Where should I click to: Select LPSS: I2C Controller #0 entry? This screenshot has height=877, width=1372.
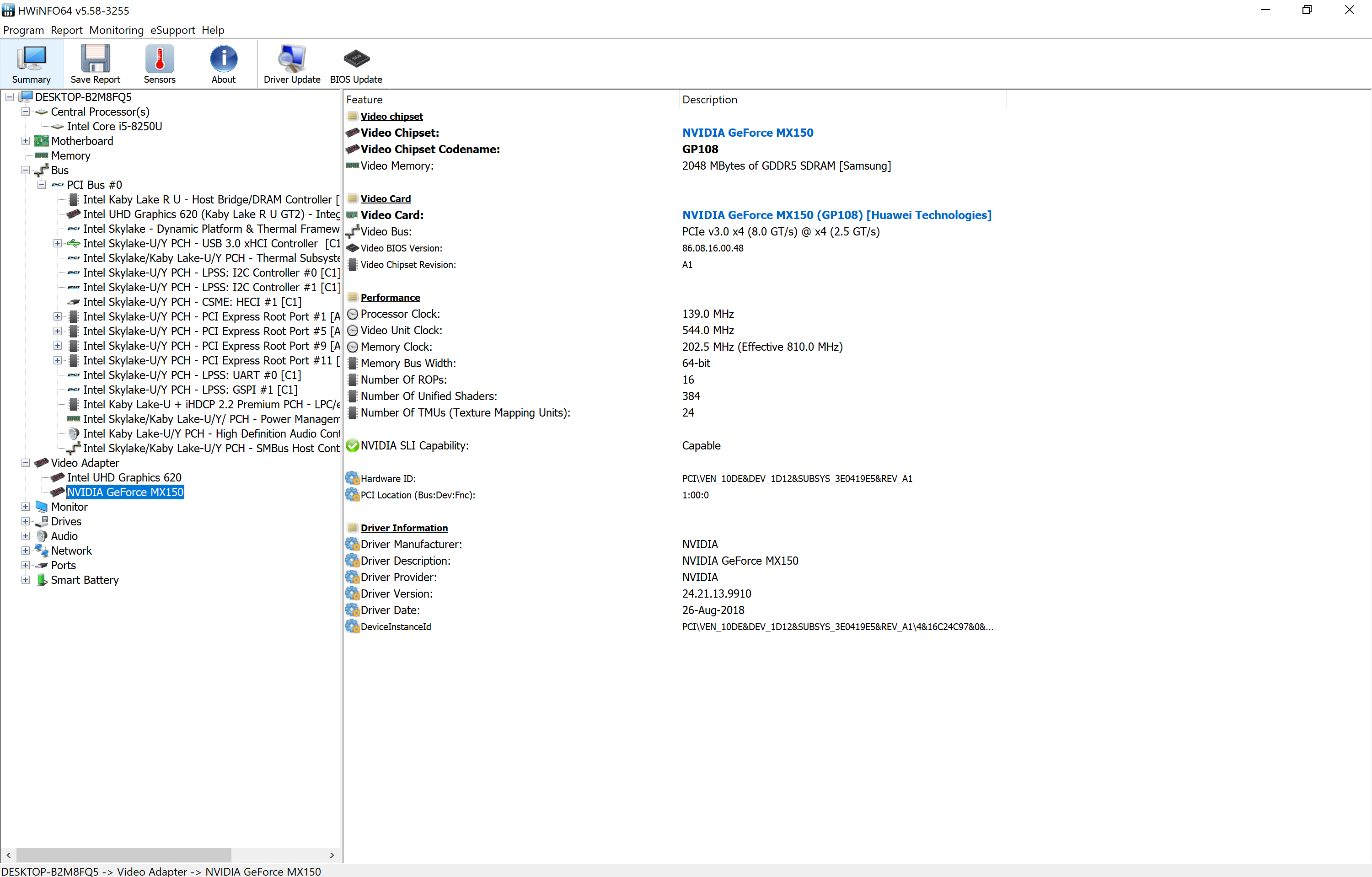click(x=211, y=272)
